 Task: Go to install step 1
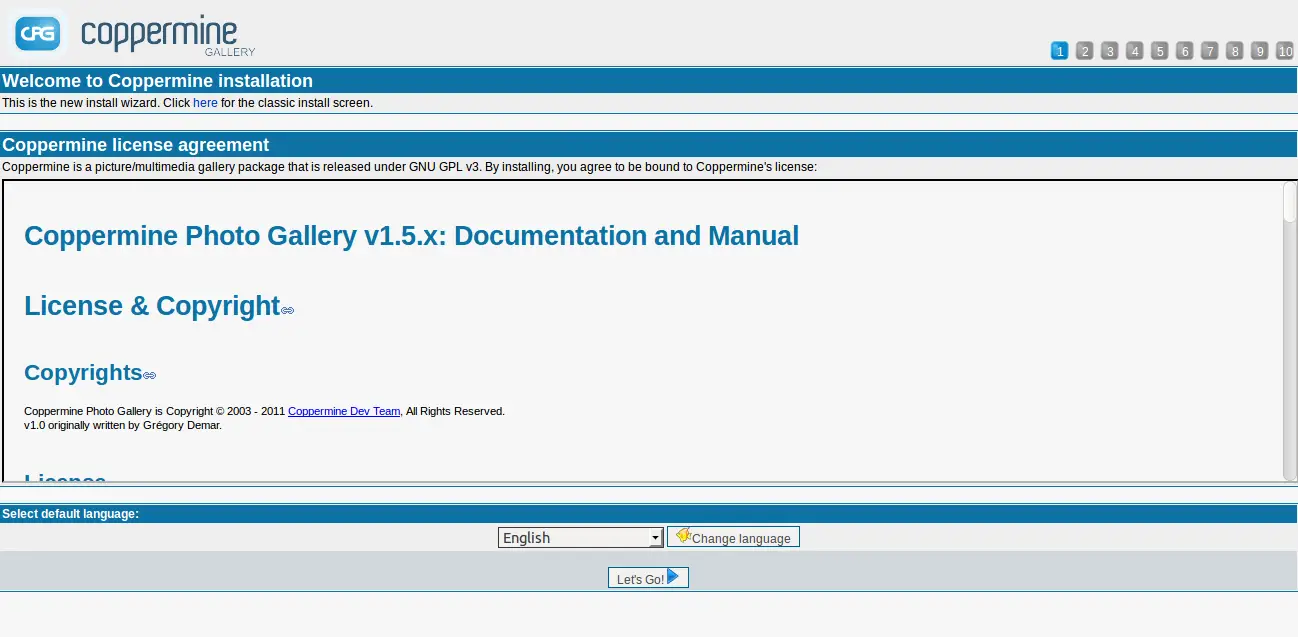1059,51
